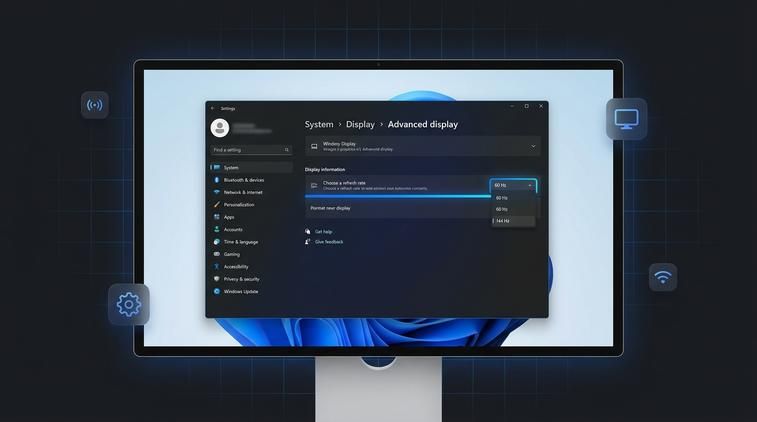
Task: Open the Accounts settings section
Action: 233,229
